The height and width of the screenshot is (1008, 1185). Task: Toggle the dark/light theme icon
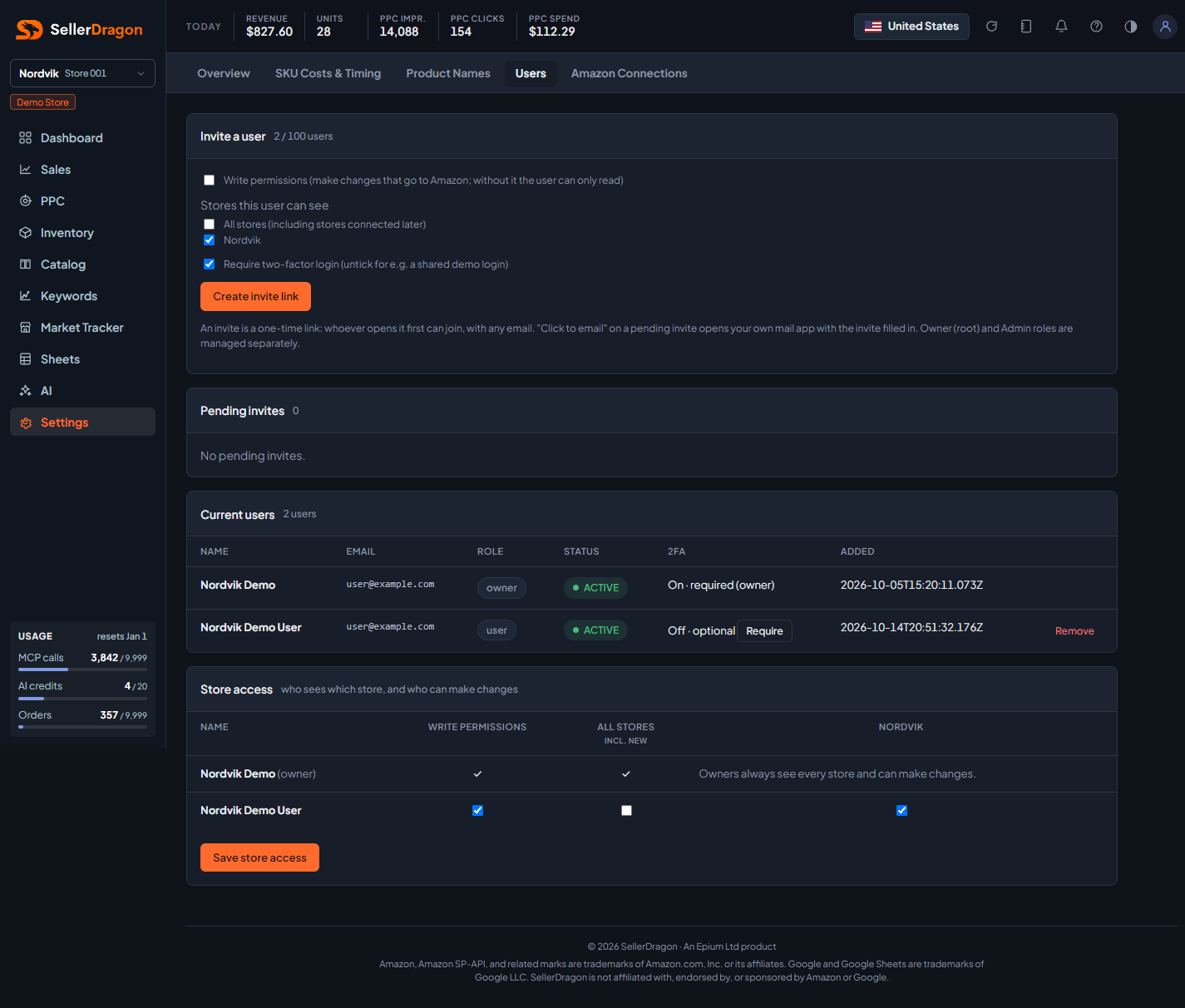1131,27
